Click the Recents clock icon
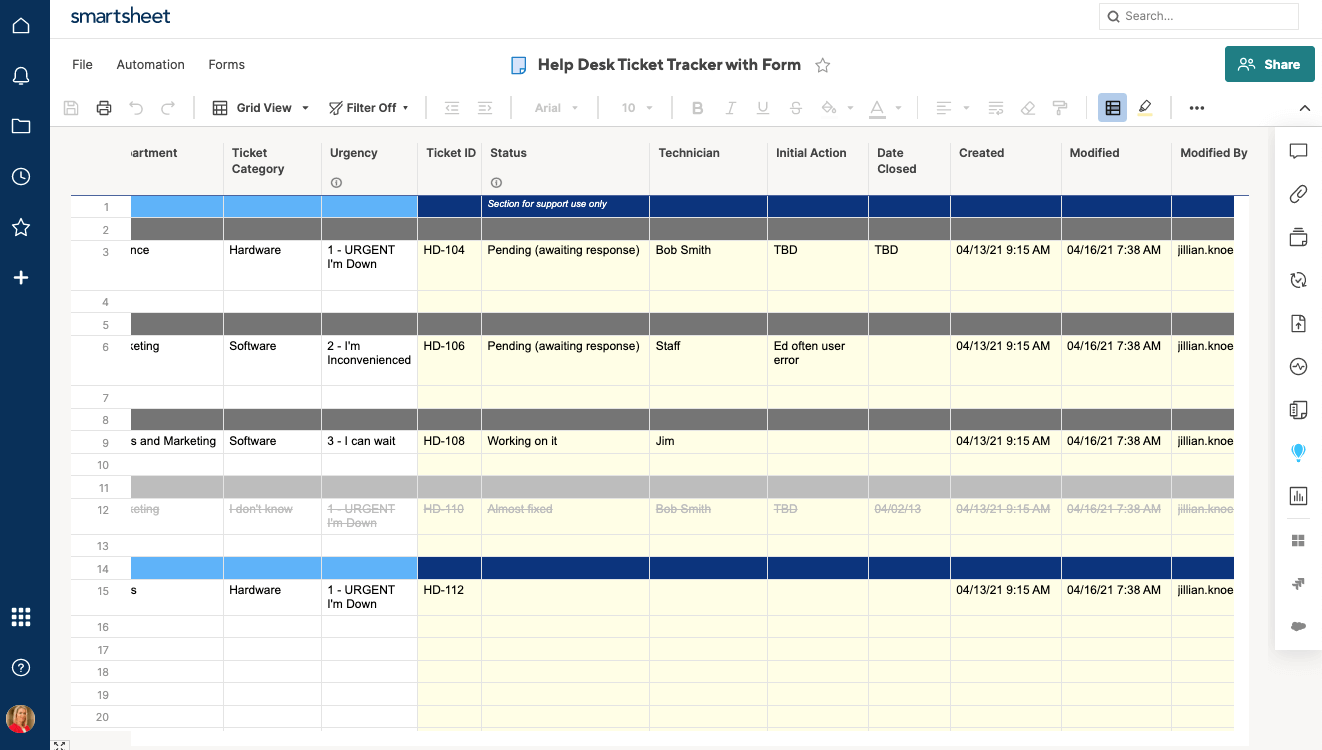The height and width of the screenshot is (750, 1322). point(21,177)
